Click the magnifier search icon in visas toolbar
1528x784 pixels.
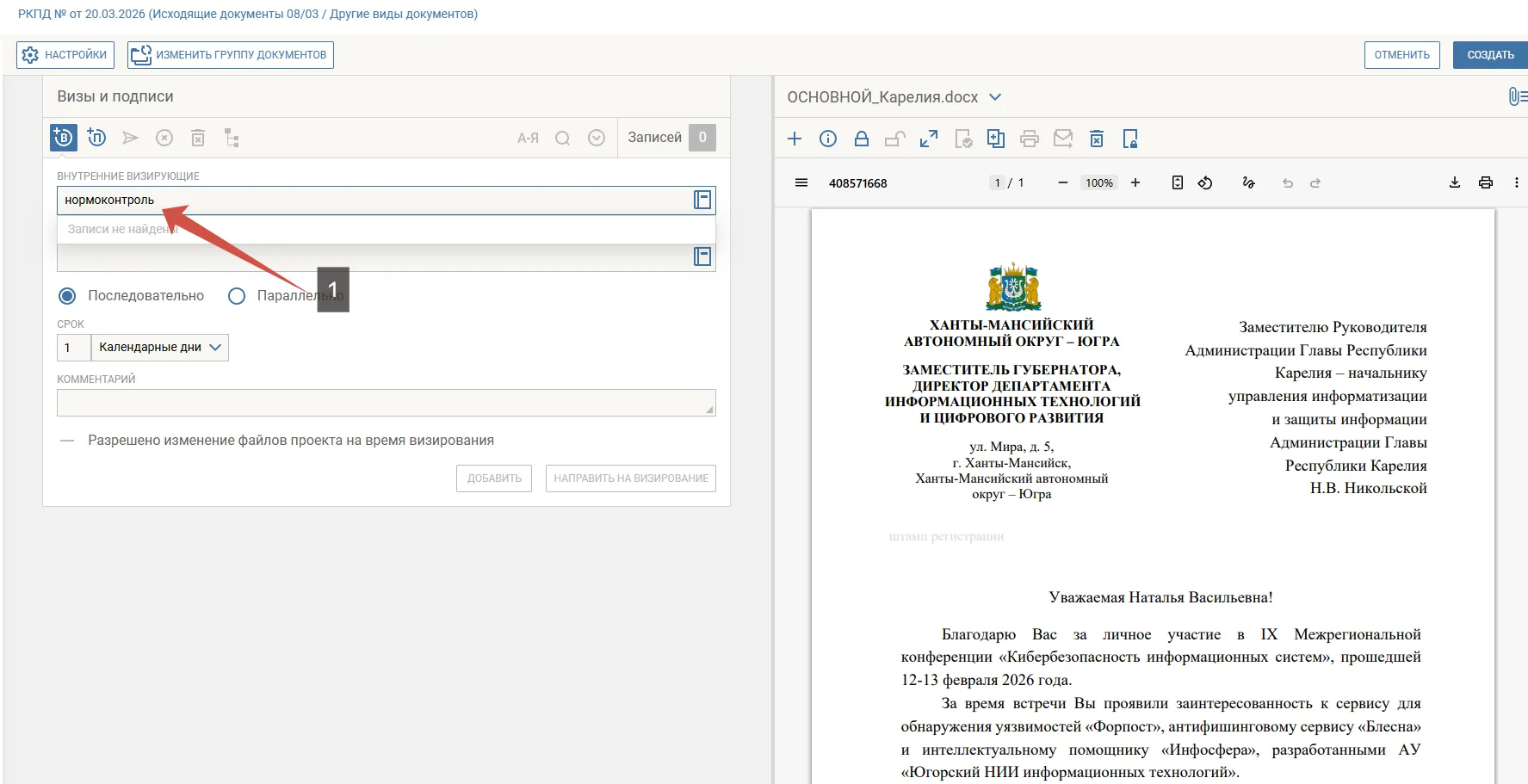(x=562, y=138)
